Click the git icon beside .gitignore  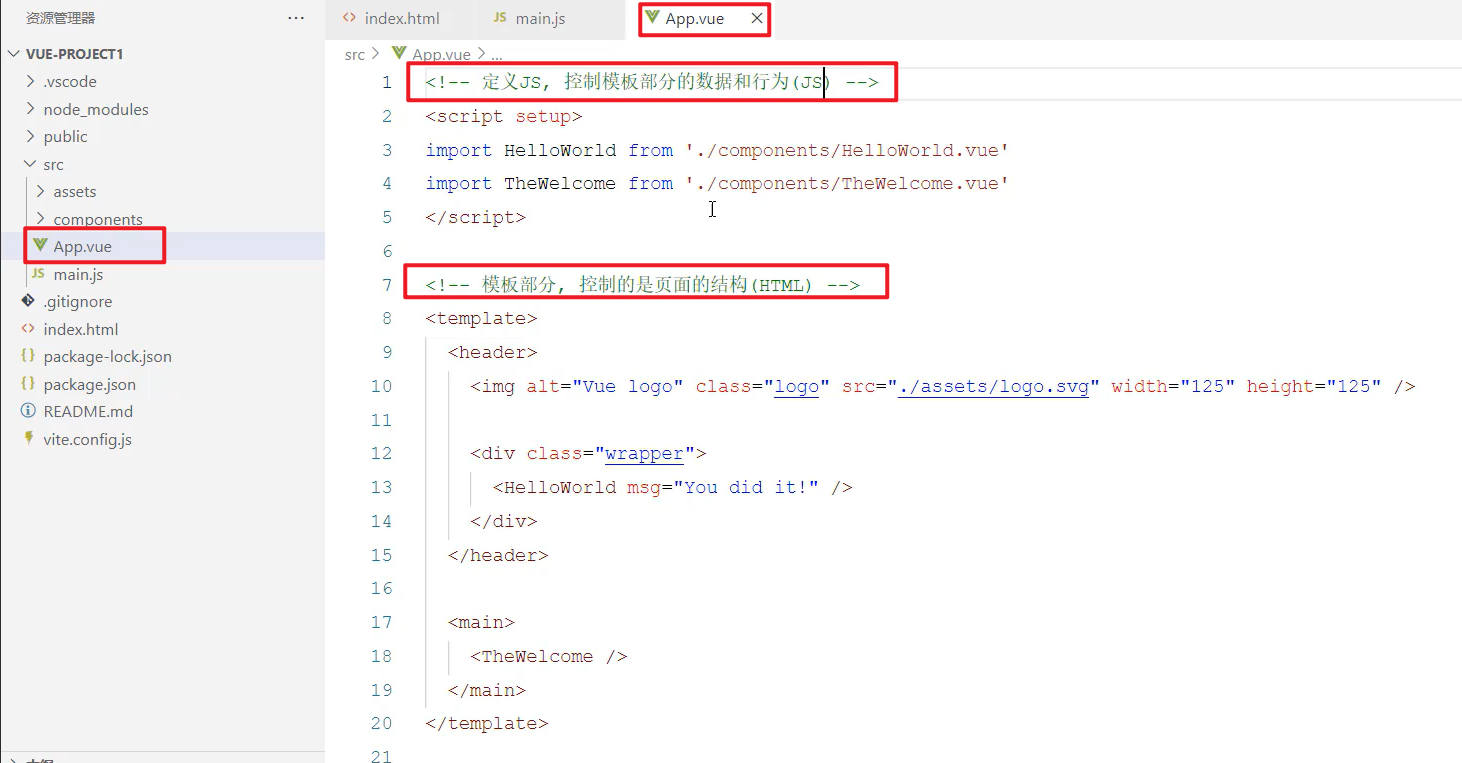(28, 301)
